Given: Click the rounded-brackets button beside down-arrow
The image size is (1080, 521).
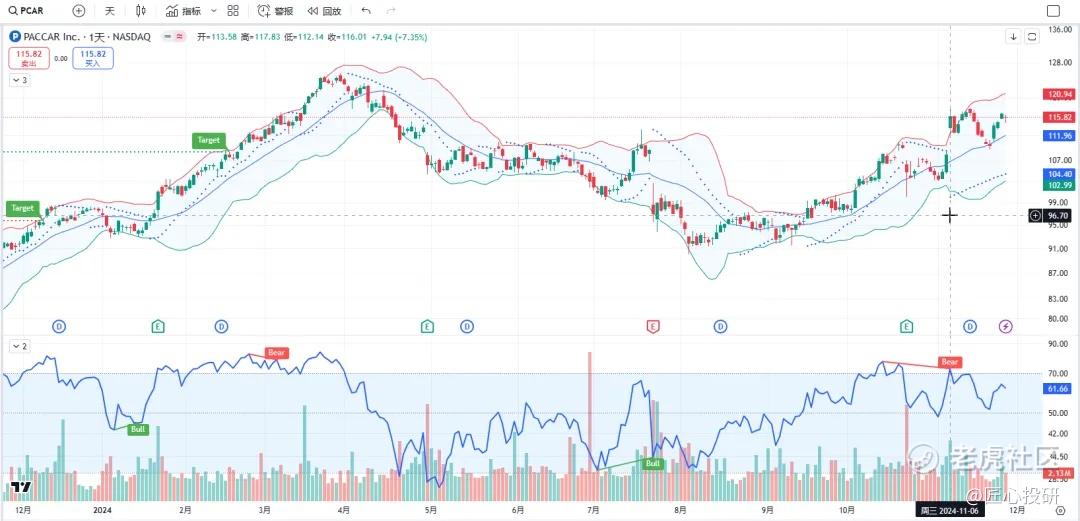Looking at the screenshot, I should (x=1032, y=37).
